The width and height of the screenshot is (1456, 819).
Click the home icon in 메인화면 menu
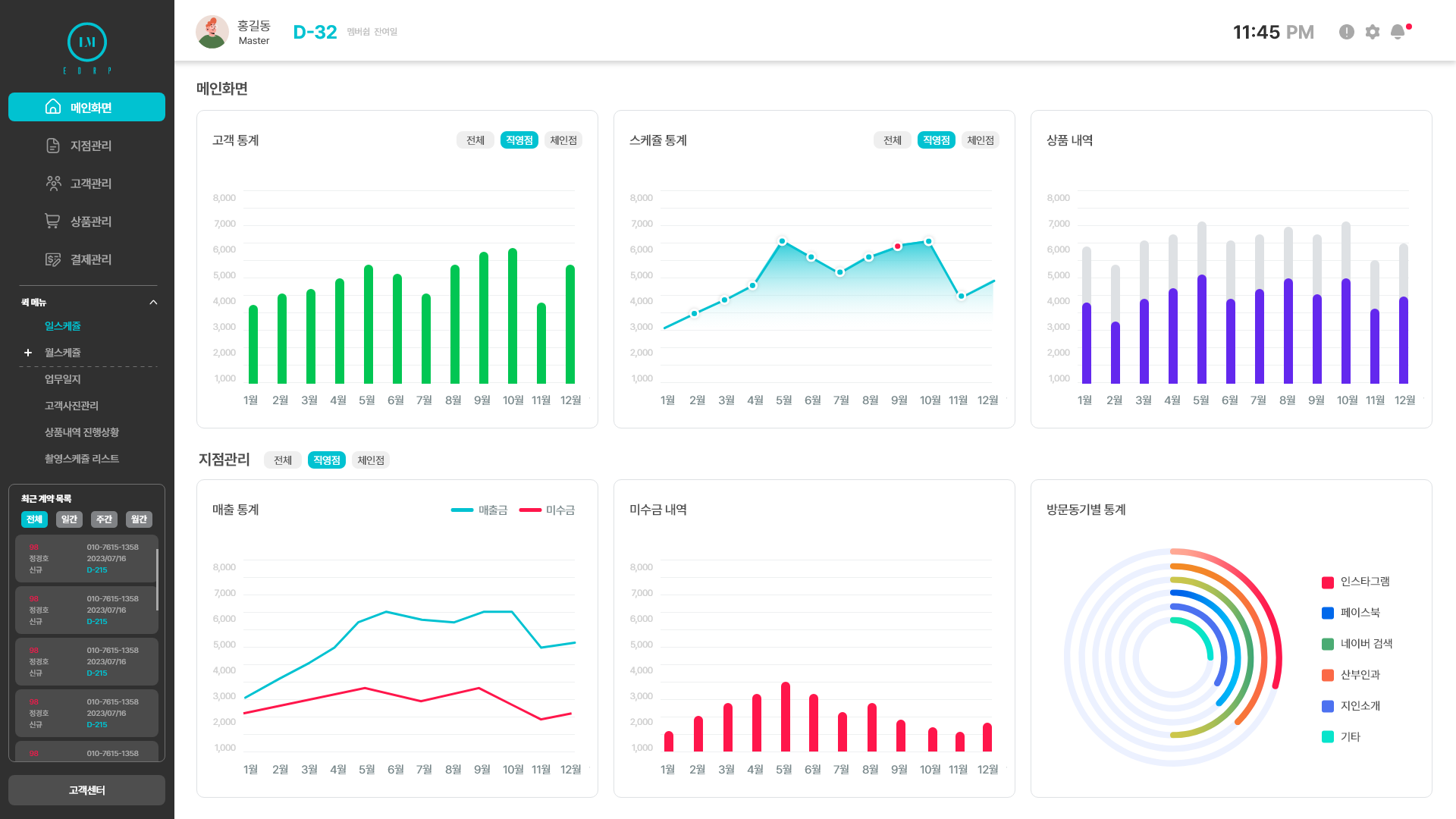[53, 107]
